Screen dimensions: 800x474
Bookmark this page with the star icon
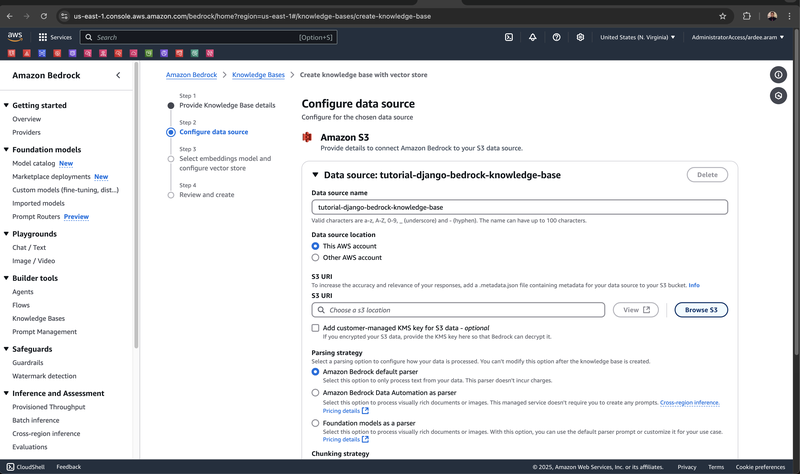coord(722,16)
